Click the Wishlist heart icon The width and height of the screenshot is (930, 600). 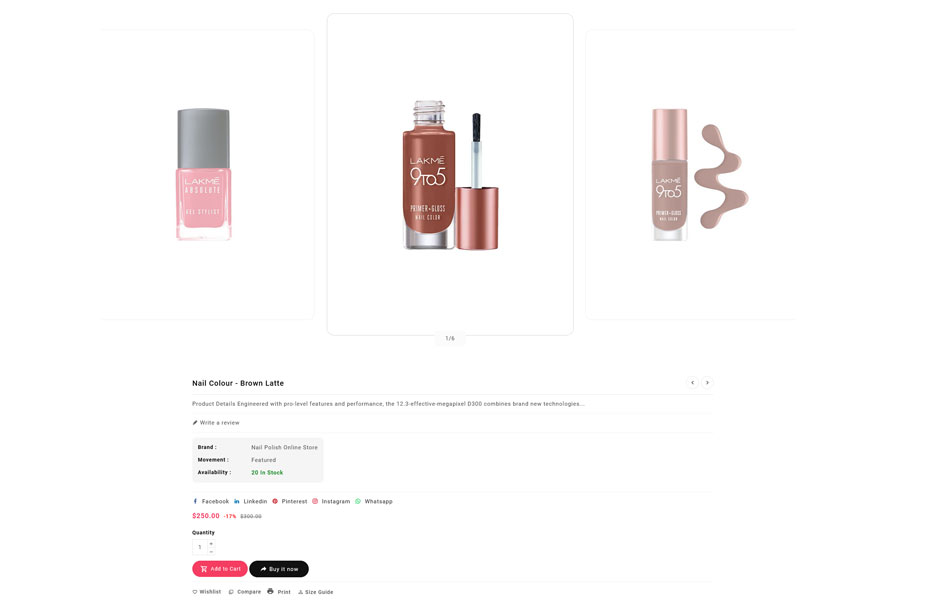point(195,592)
